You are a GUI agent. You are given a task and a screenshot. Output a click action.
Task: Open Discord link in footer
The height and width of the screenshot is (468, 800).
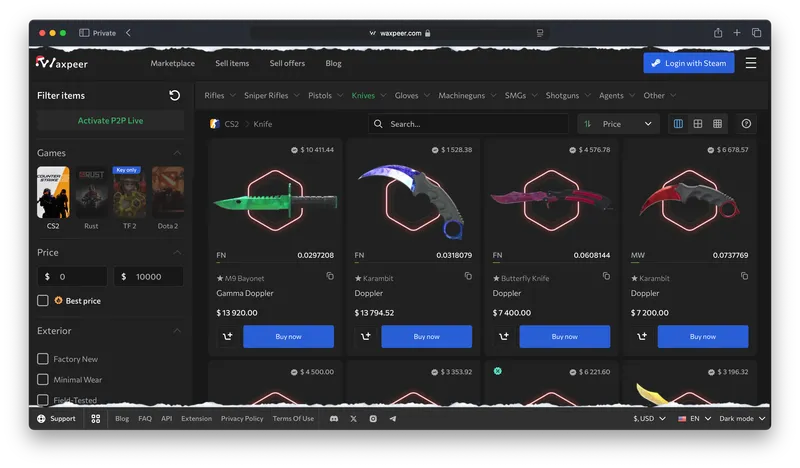(x=334, y=418)
